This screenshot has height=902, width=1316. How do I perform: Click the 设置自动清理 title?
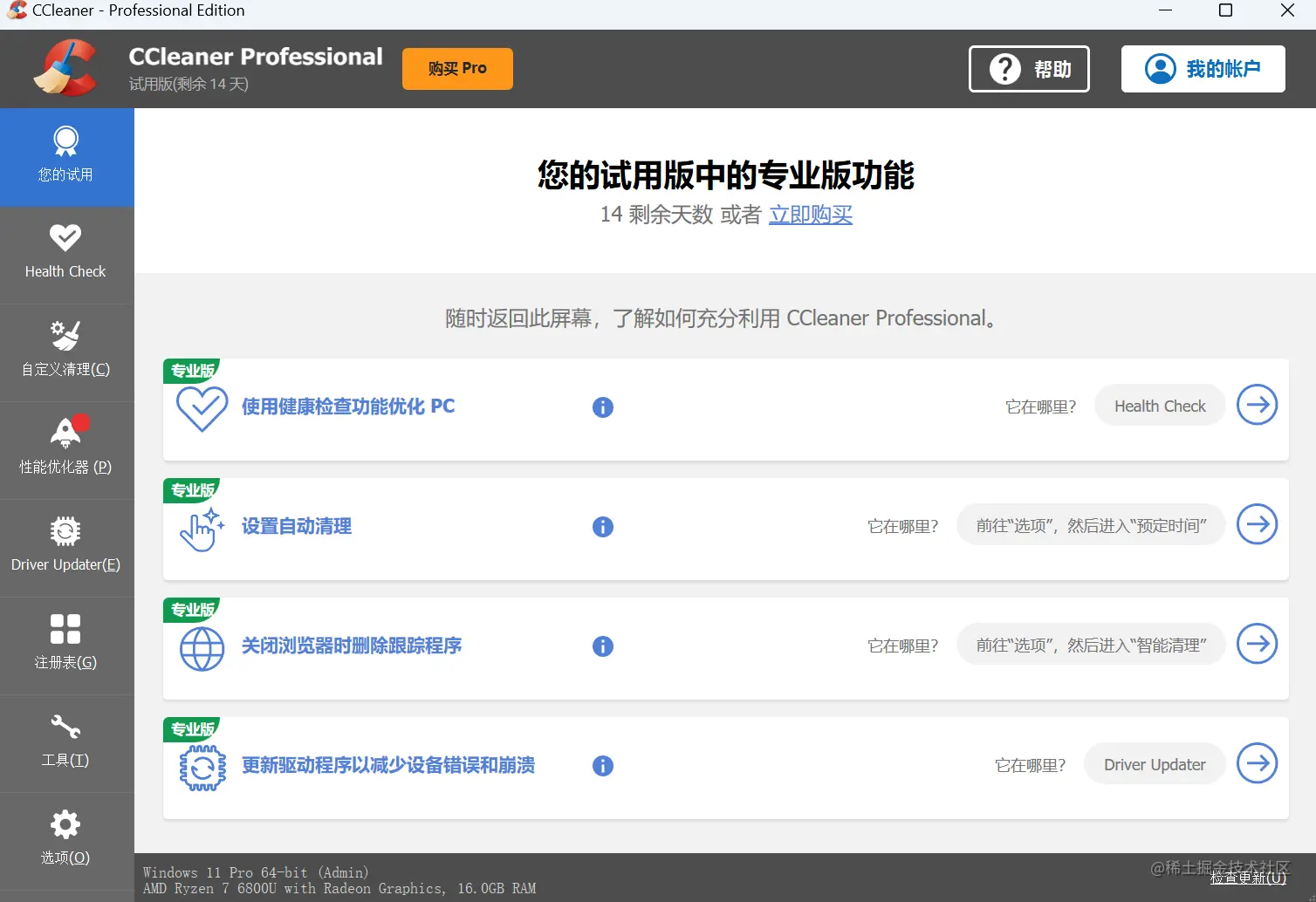pos(297,526)
